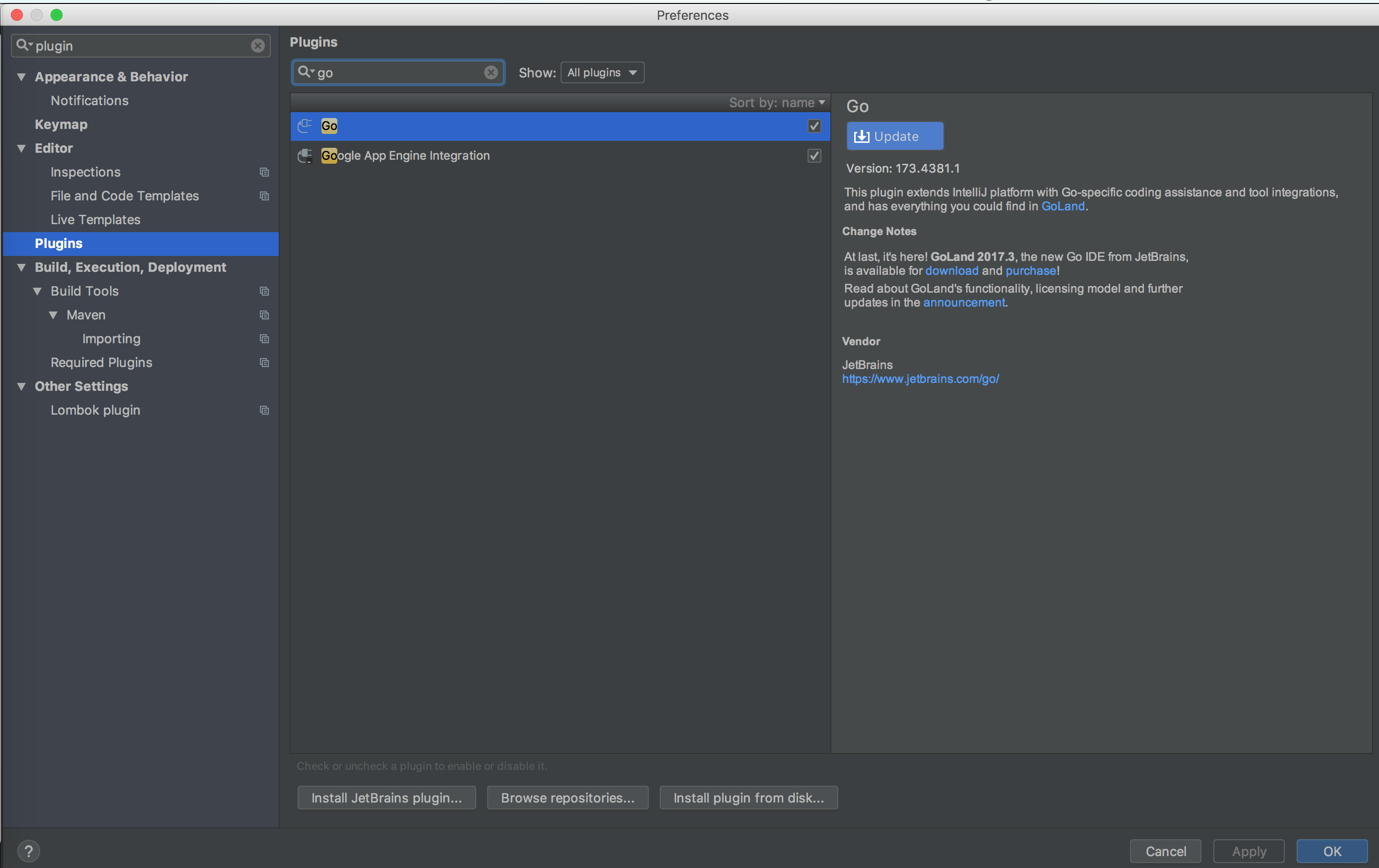Click the project icon beside Importing
Screen dimensions: 1379x868
point(264,339)
